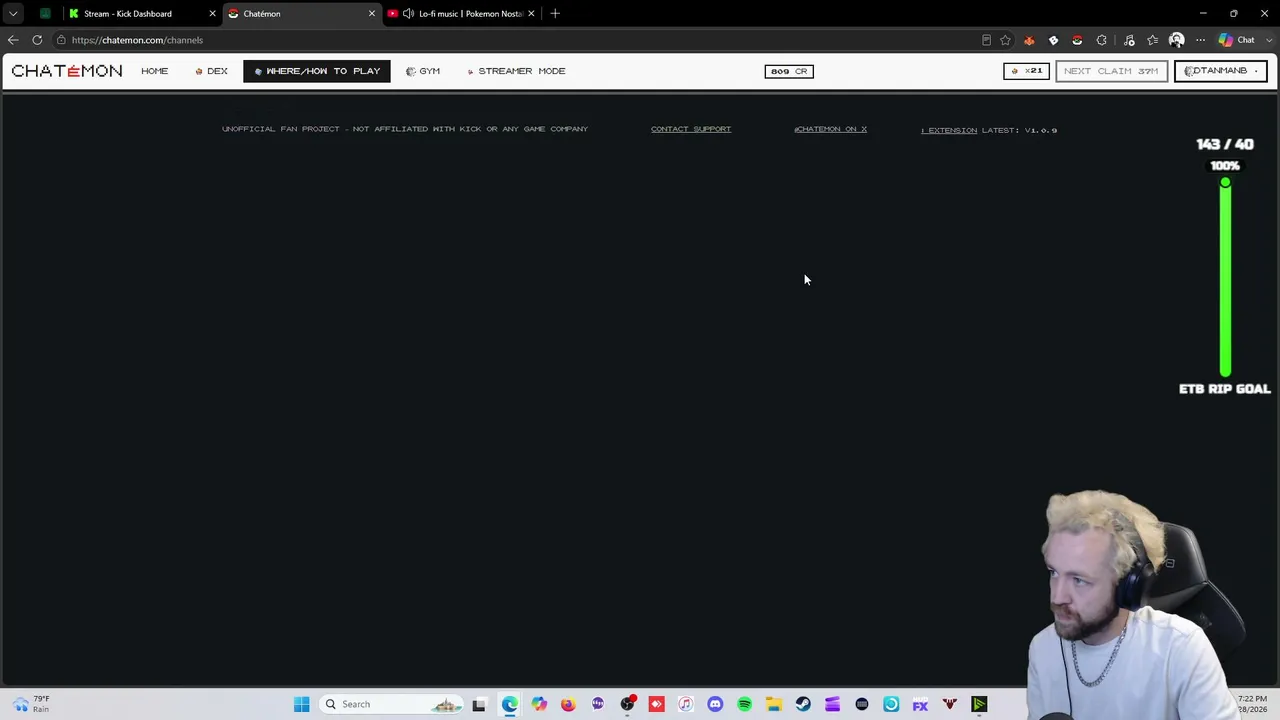Close the Lo-fi music tab
The image size is (1280, 720).
[x=531, y=14]
